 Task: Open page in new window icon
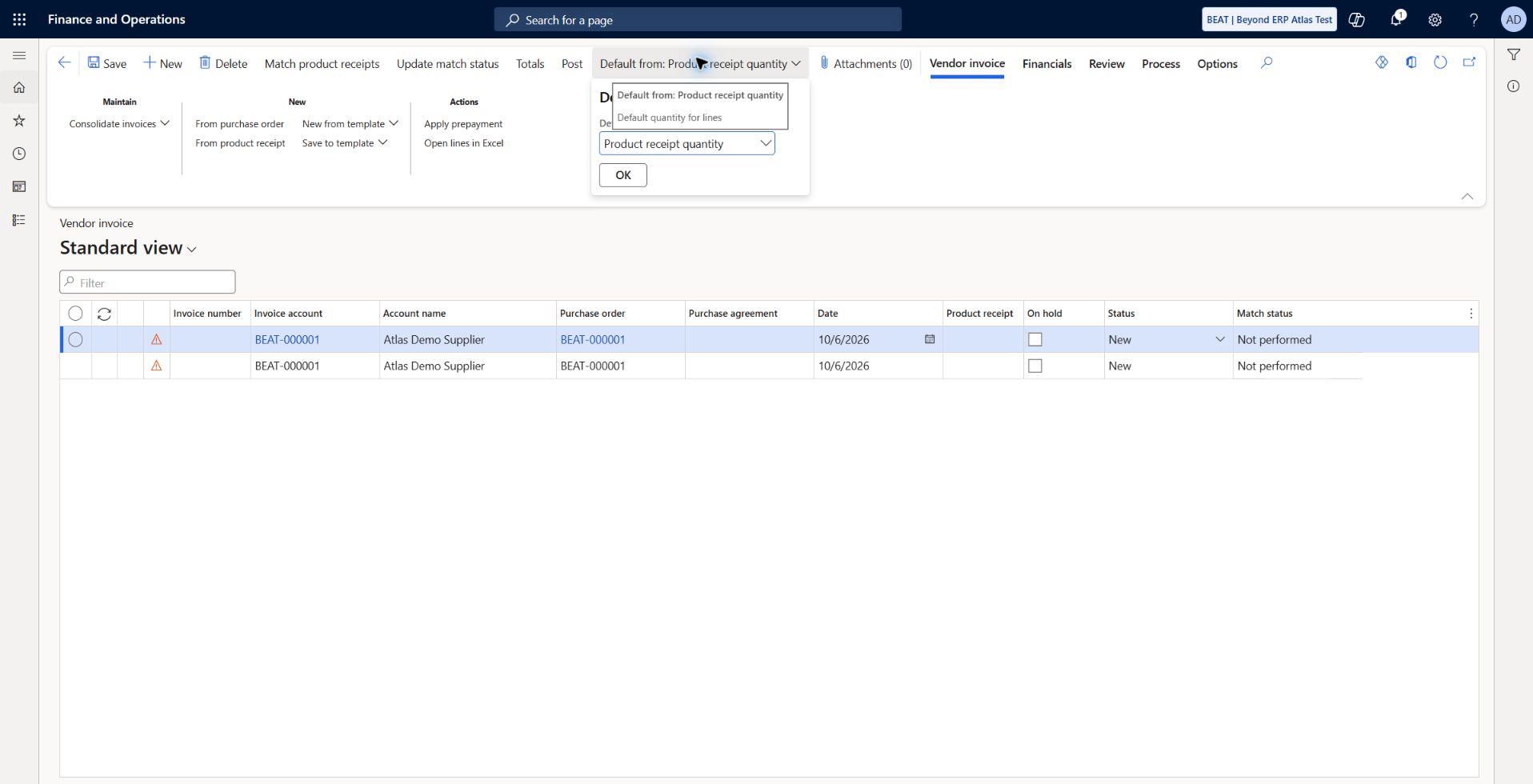(1469, 62)
